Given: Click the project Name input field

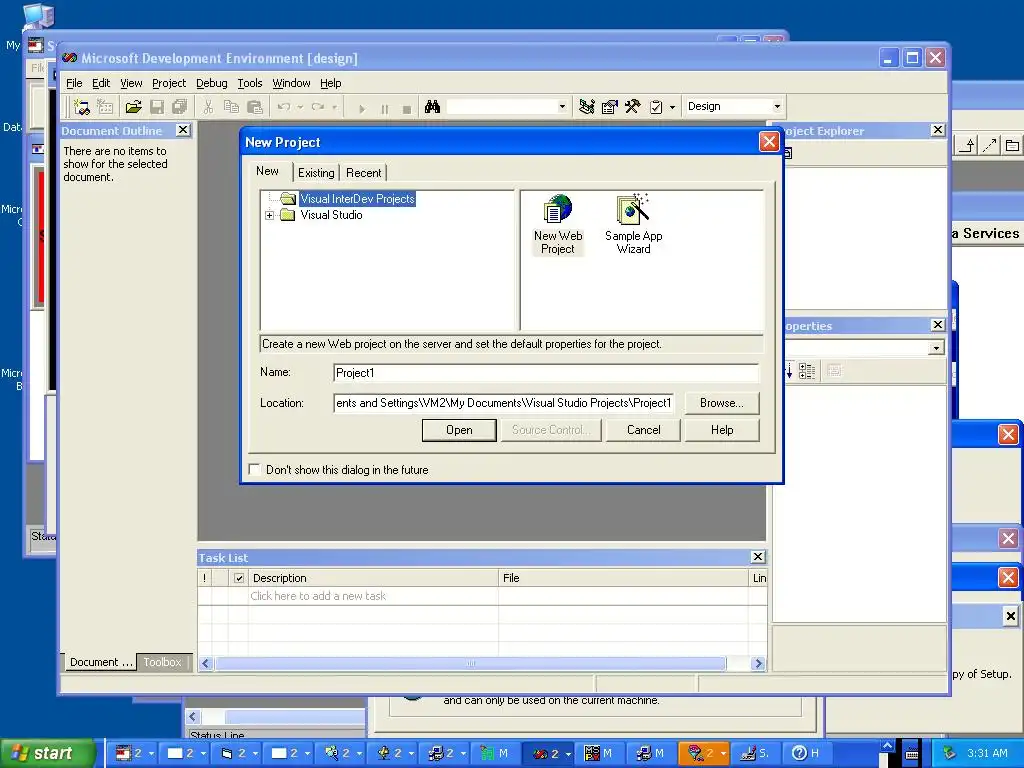Looking at the screenshot, I should (x=546, y=373).
